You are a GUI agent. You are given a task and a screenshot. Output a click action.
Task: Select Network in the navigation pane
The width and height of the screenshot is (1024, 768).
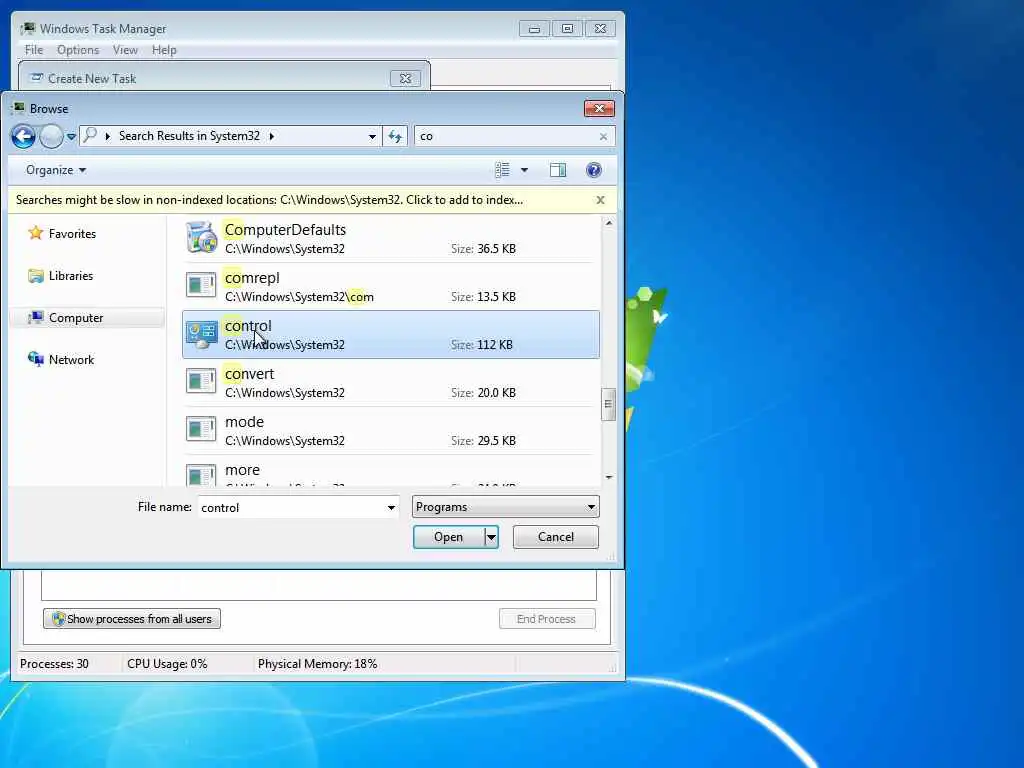pyautogui.click(x=71, y=360)
